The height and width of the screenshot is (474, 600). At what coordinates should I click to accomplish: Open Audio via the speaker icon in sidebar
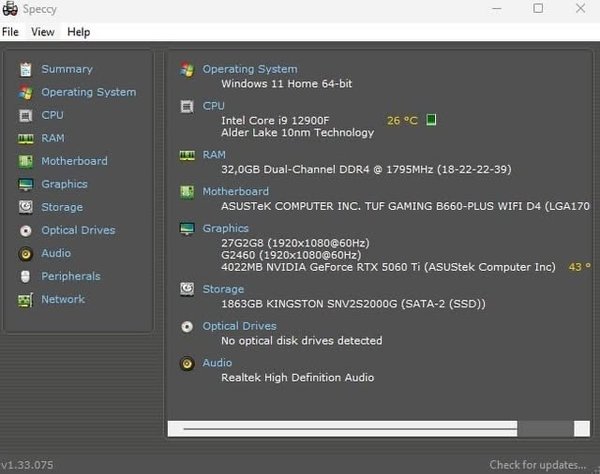[25, 253]
